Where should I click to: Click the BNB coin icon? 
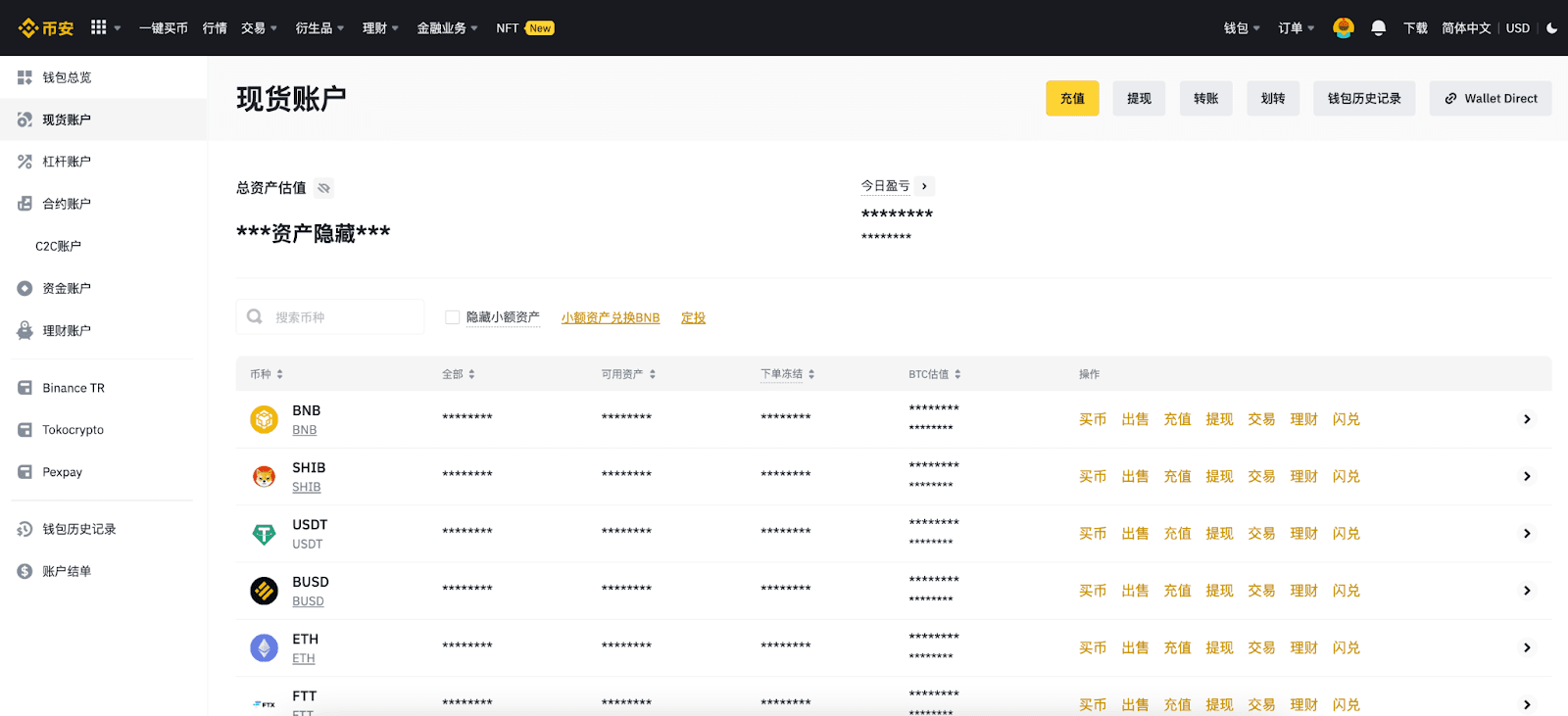[265, 419]
